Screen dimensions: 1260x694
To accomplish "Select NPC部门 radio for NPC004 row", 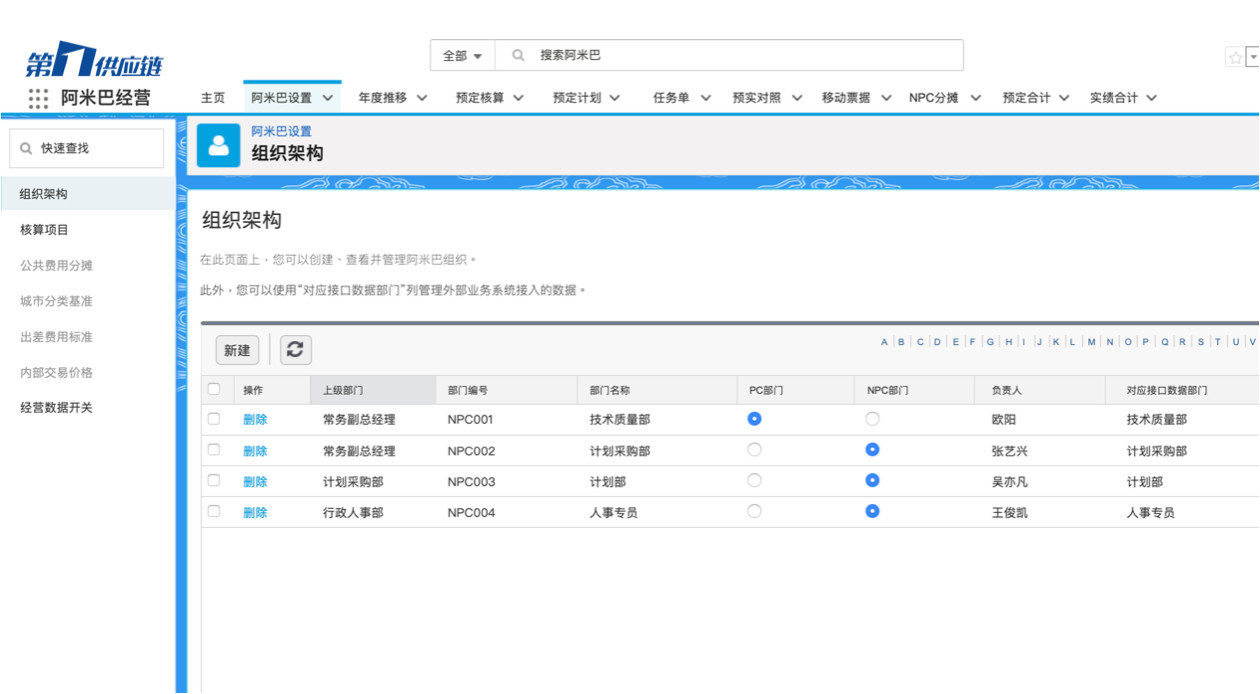I will (x=873, y=511).
